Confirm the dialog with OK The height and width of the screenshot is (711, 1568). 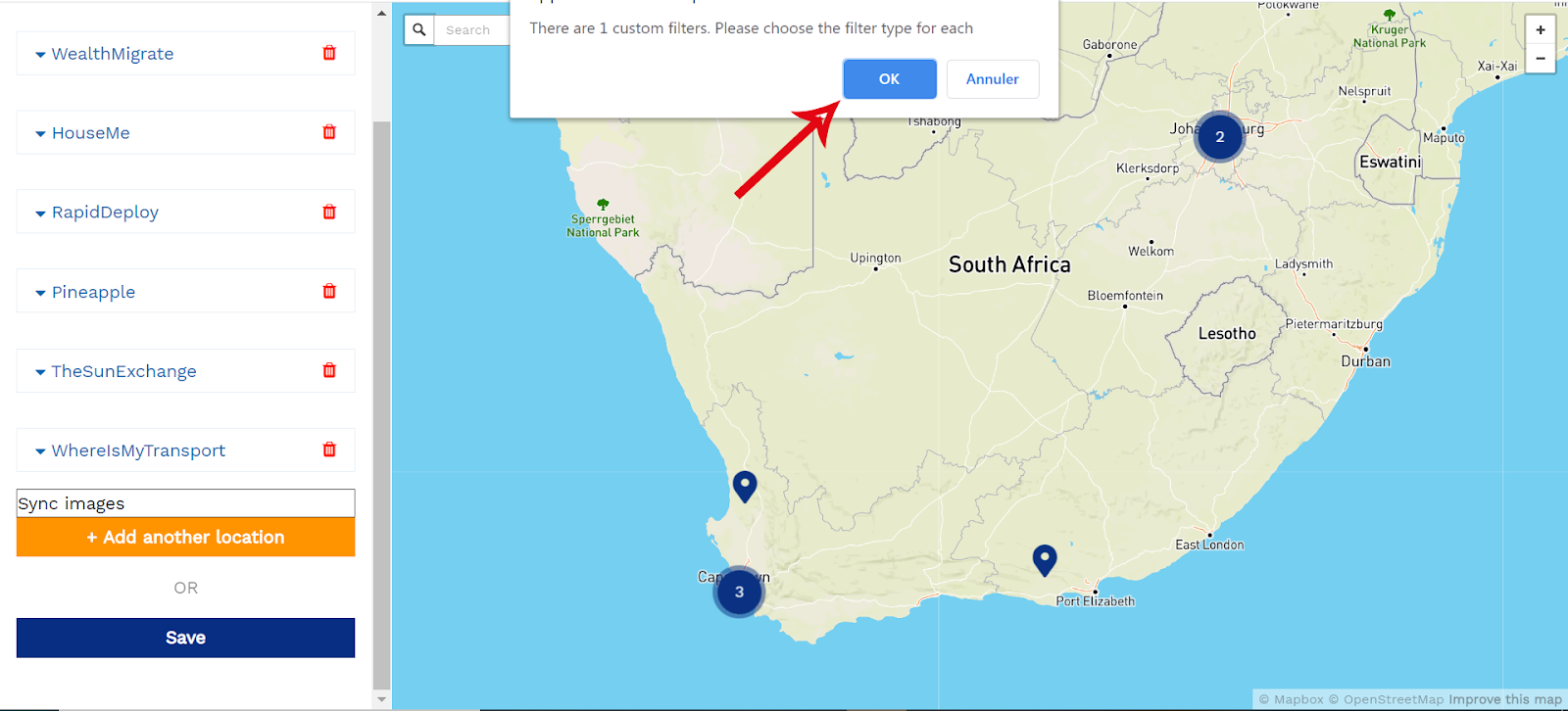(x=889, y=79)
